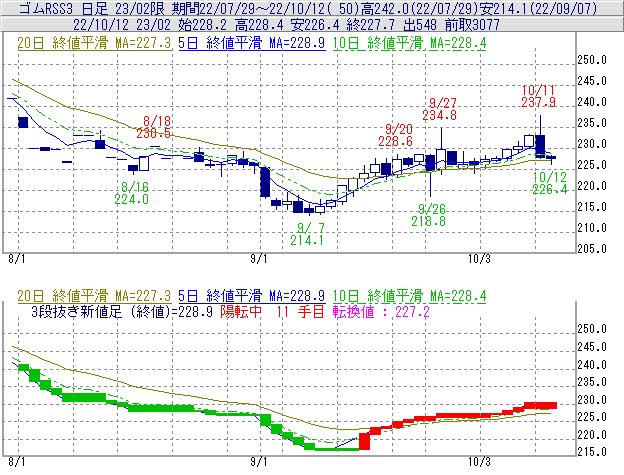The image size is (624, 475).
Task: Click the 9/20 228.6 high label
Action: [396, 135]
